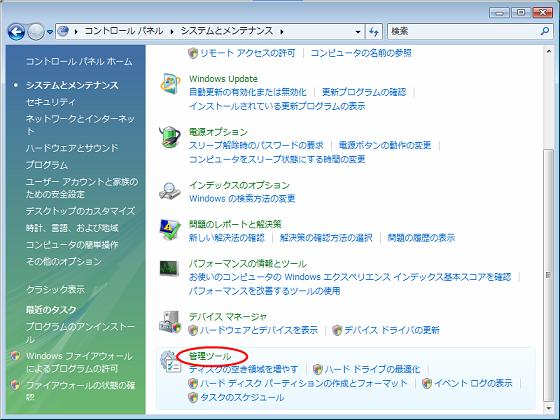The height and width of the screenshot is (420, 560).
Task: Open パフォーマンスを改善するツールの使用 link
Action: 264,291
